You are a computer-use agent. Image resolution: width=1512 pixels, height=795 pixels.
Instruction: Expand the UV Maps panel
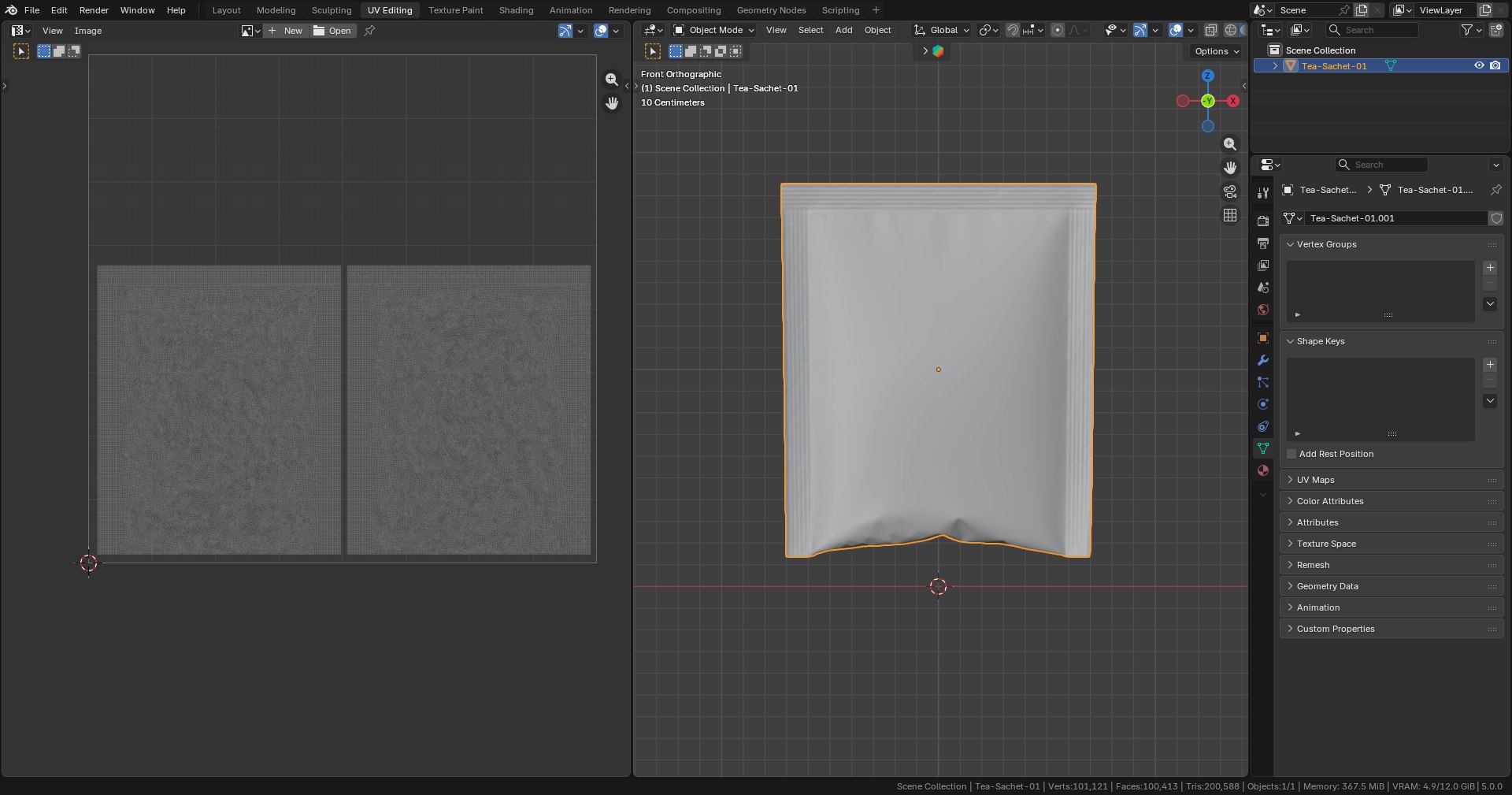coord(1392,480)
